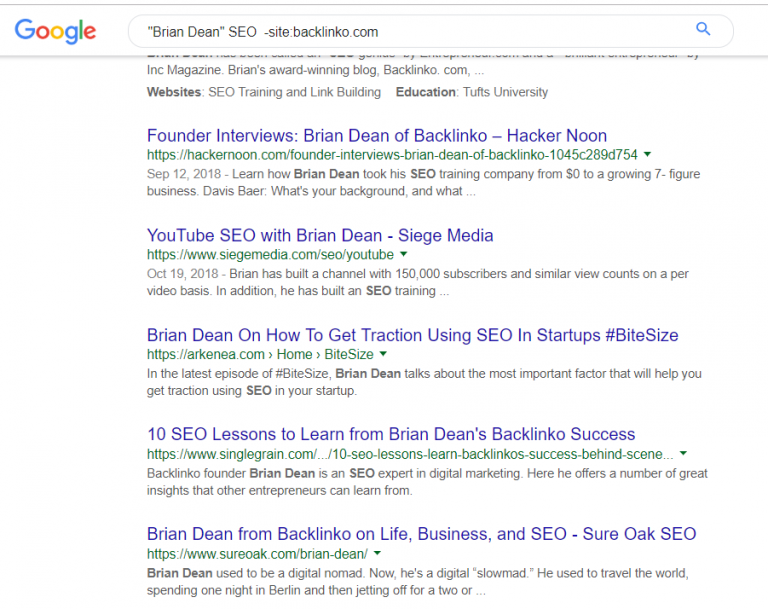The height and width of the screenshot is (609, 768).
Task: Click the green hackernoon.com URL text
Action: click(391, 155)
